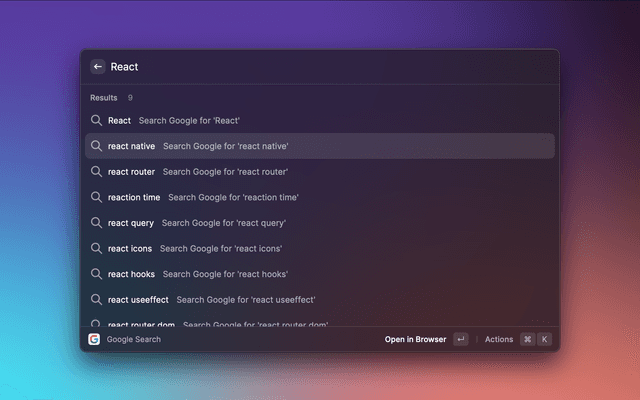Click the Google Search logo icon
Screen dimensions: 640x400
click(94, 339)
